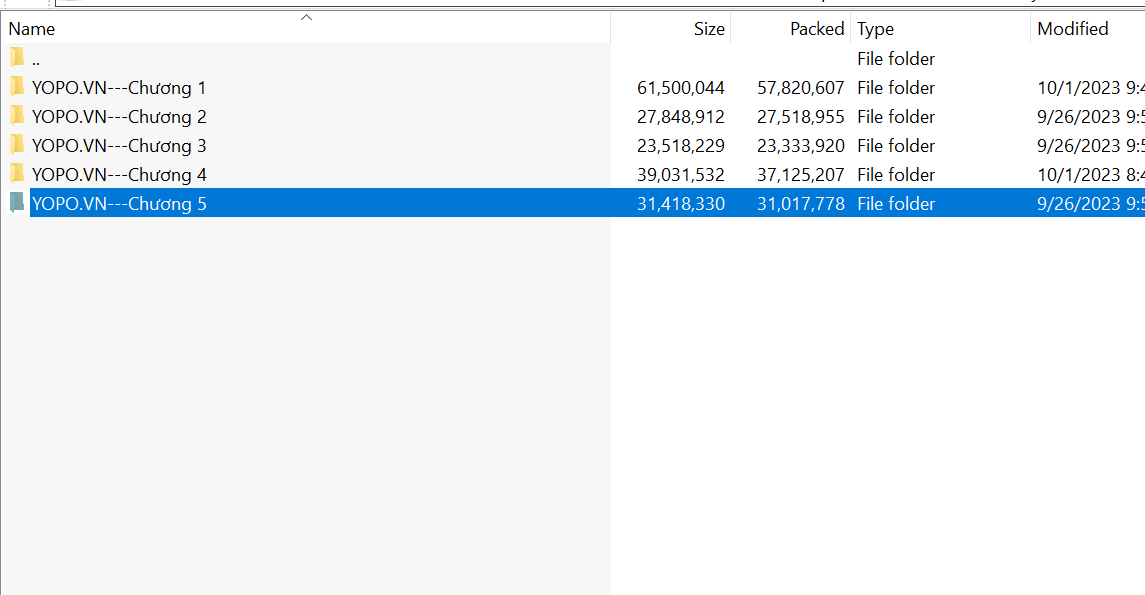Image resolution: width=1145 pixels, height=595 pixels.
Task: Select the YOPO.VN---Chương 2 folder name
Action: click(119, 117)
